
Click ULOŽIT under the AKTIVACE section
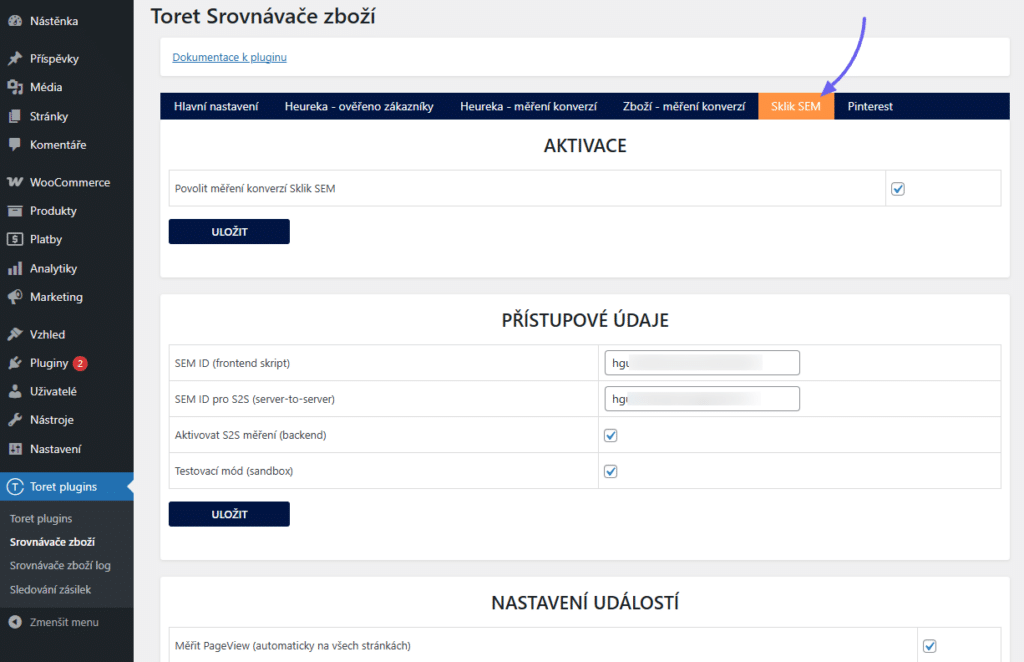[x=228, y=231]
